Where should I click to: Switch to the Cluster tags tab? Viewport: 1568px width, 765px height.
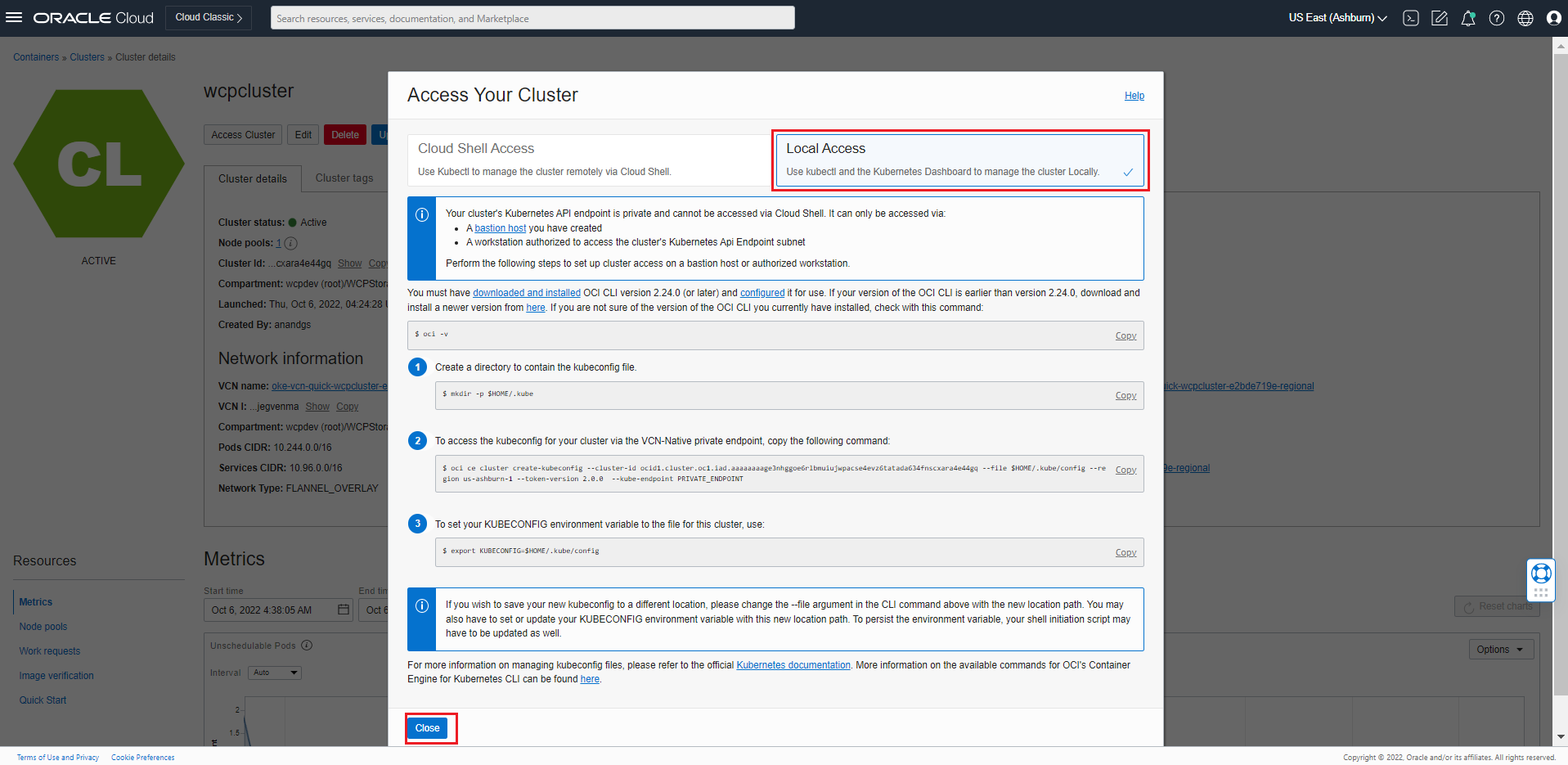(x=344, y=178)
